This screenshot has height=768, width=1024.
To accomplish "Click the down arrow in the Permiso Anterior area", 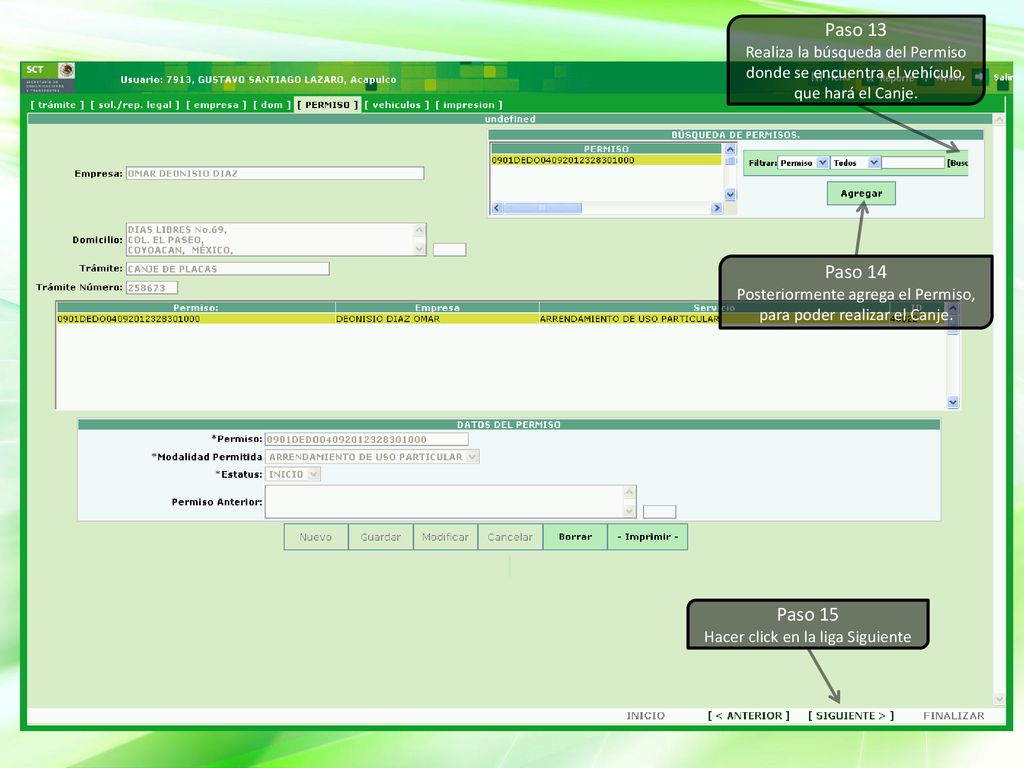I will [x=629, y=511].
